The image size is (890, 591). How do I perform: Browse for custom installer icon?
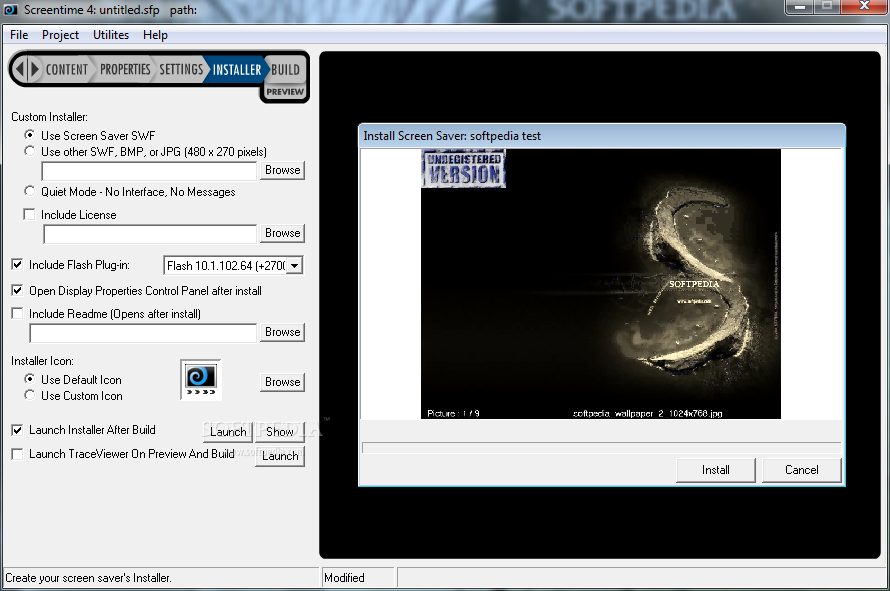tap(282, 382)
